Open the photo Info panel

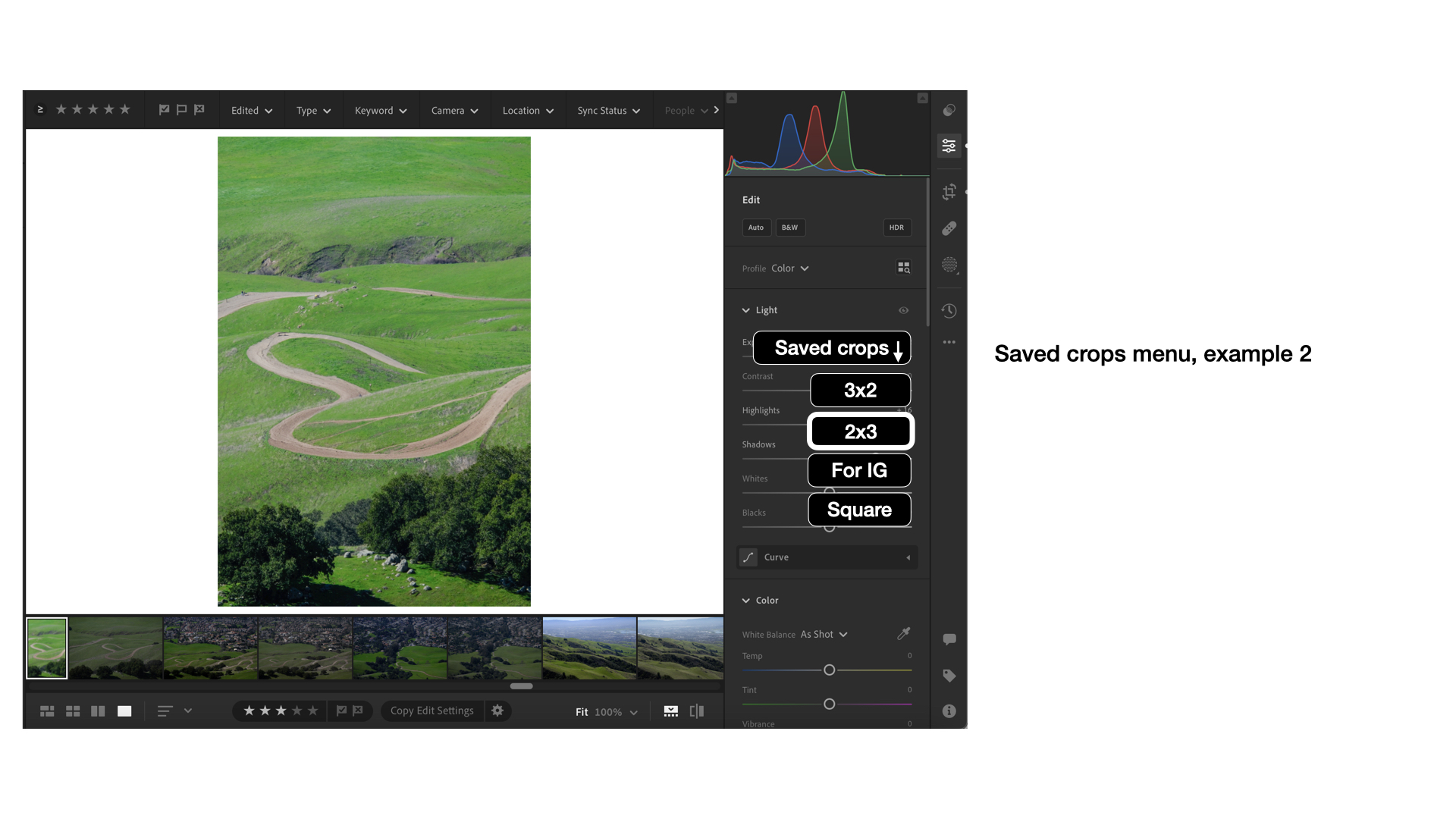click(949, 711)
